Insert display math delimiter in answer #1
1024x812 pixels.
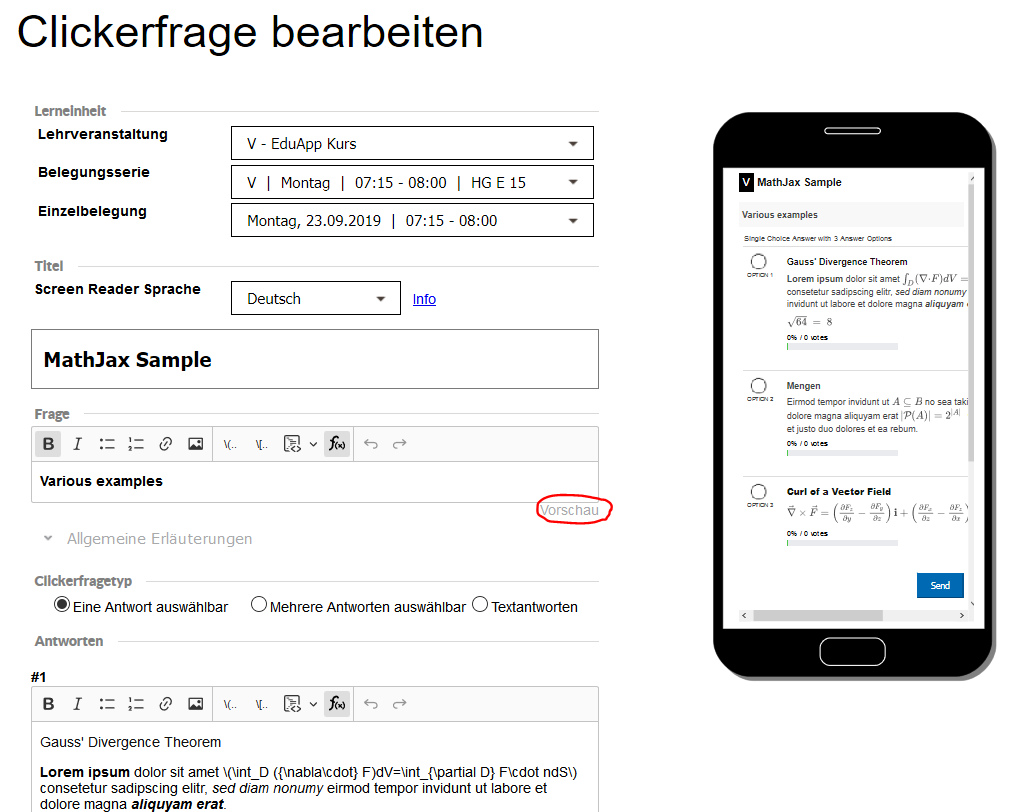[x=261, y=704]
